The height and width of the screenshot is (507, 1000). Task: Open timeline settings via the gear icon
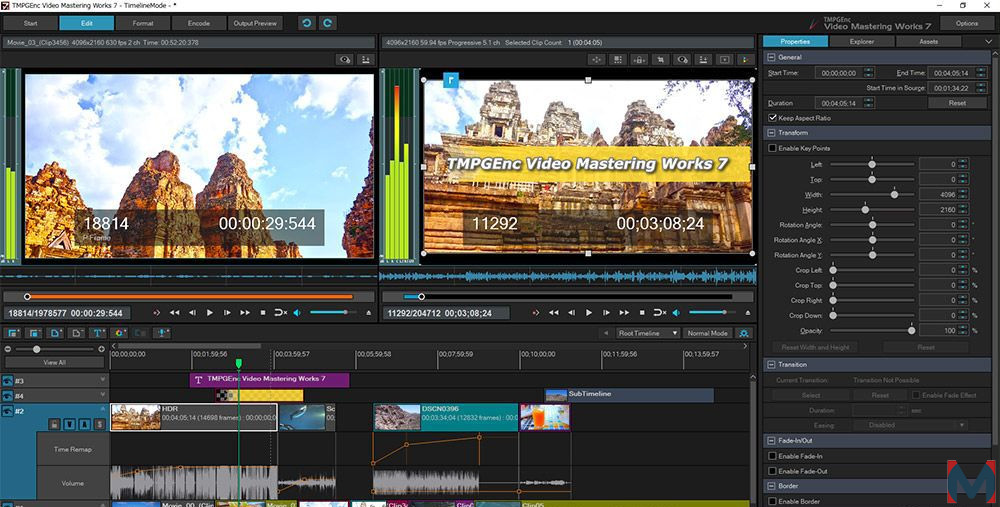tap(744, 333)
